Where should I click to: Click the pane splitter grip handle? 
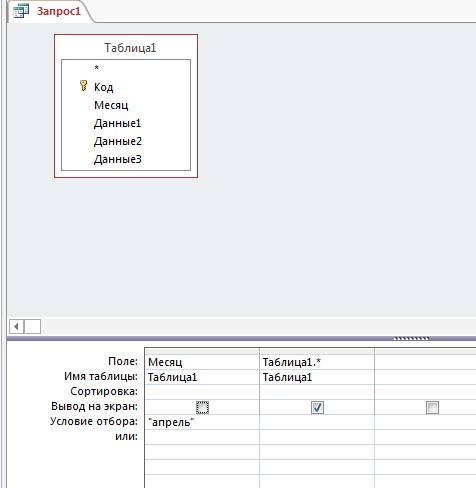(411, 338)
